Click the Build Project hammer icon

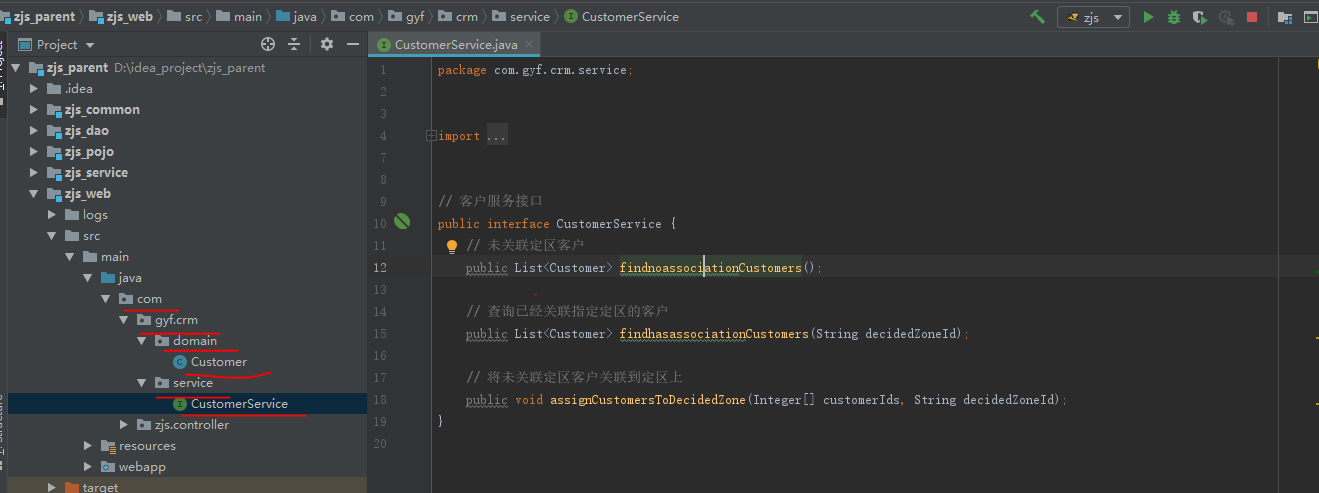pos(1038,17)
